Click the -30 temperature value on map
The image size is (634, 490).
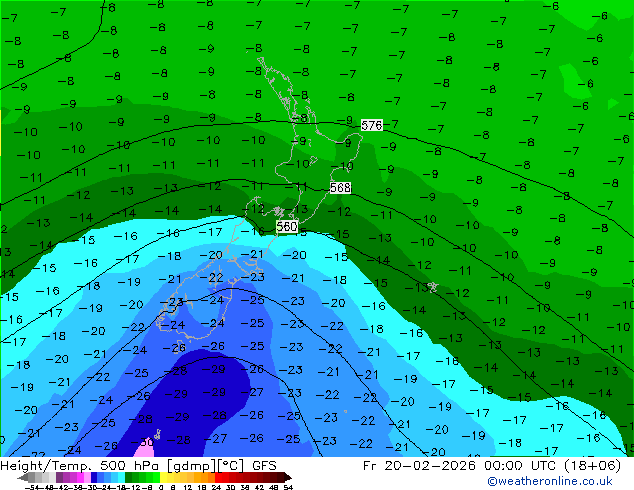click(144, 442)
